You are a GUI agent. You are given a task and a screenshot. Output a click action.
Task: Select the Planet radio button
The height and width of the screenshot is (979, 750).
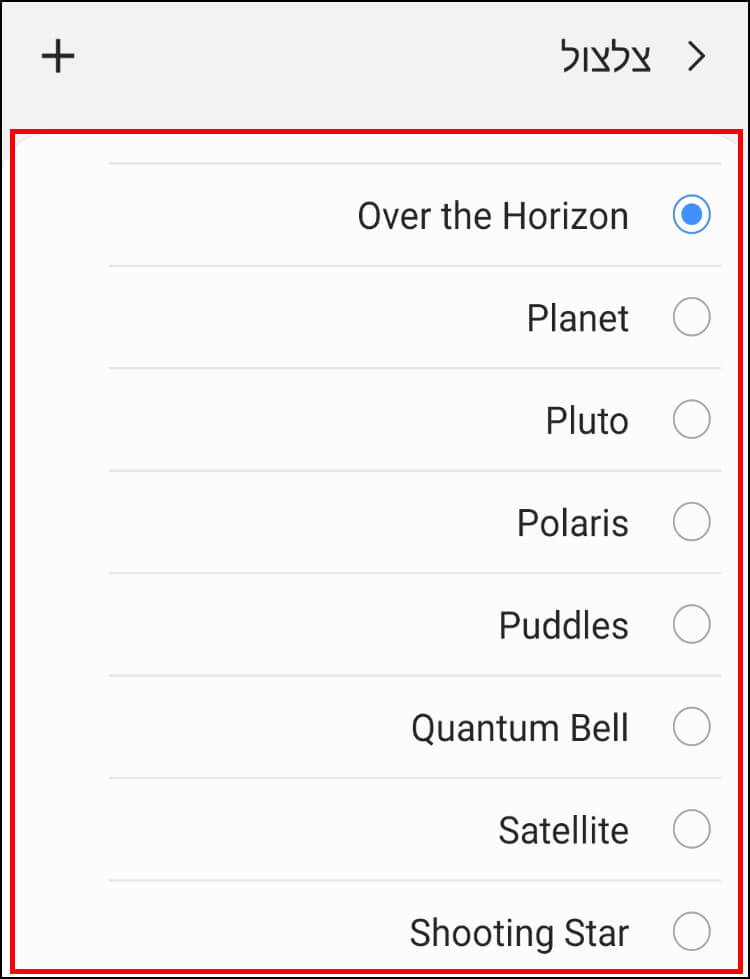pyautogui.click(x=691, y=317)
